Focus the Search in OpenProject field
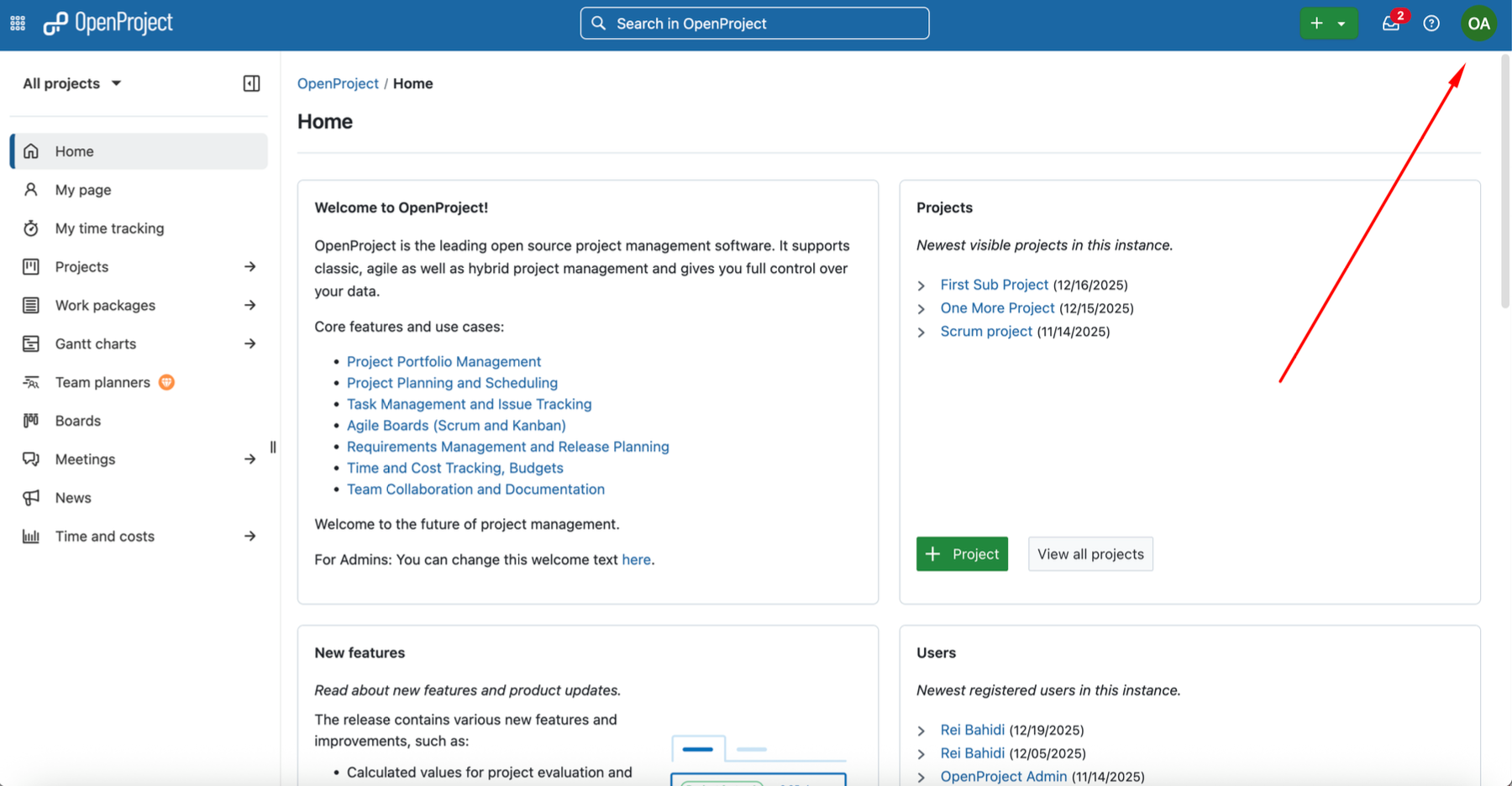 click(754, 24)
